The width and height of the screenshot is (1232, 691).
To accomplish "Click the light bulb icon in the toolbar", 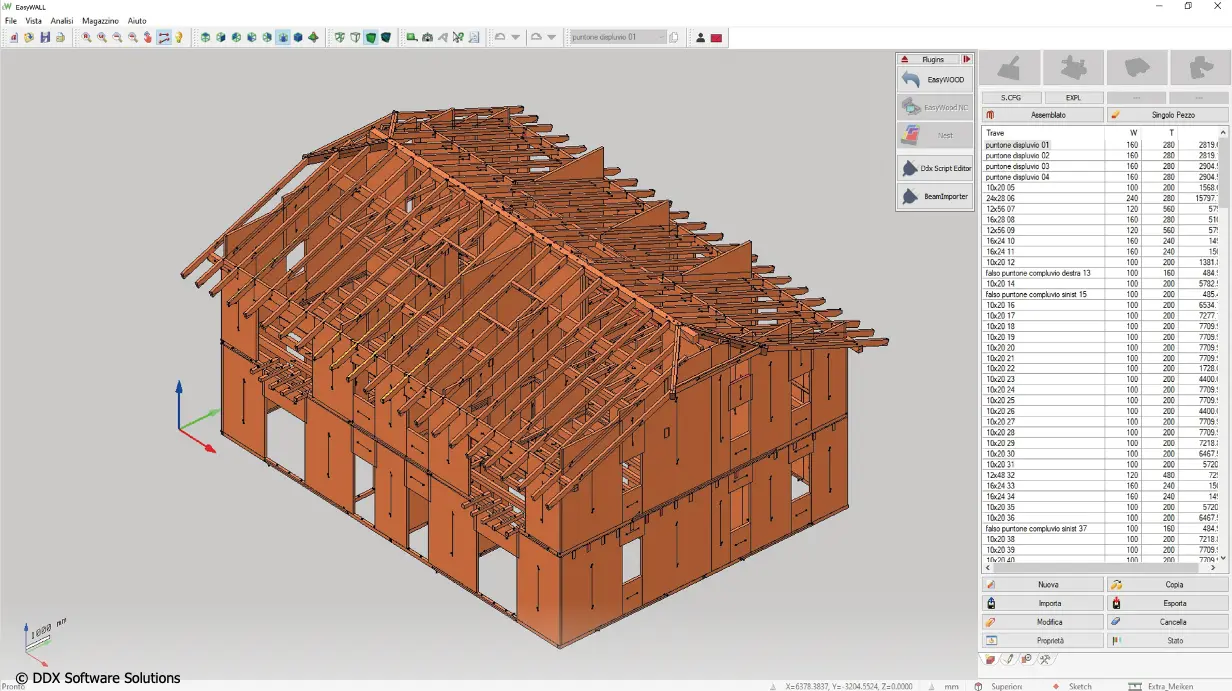I will pos(179,37).
